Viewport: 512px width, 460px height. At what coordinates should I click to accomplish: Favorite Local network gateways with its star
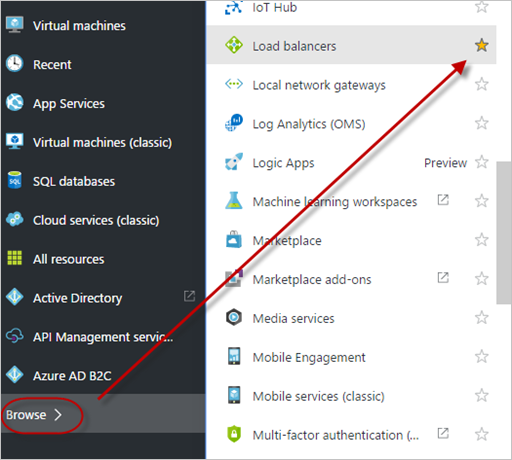click(482, 84)
